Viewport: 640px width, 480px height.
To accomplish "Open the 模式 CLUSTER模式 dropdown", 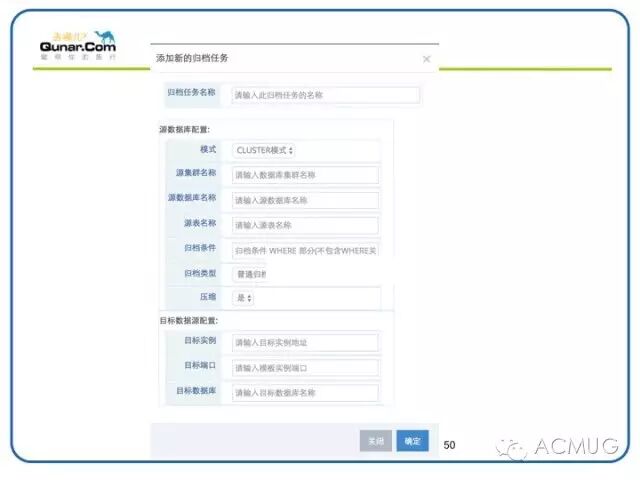I will [x=264, y=150].
